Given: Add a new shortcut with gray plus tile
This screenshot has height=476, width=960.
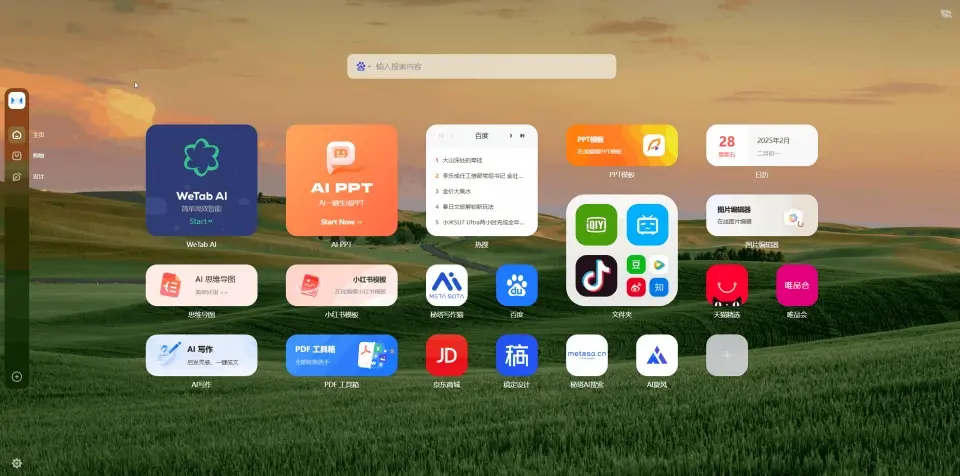Looking at the screenshot, I should click(727, 355).
